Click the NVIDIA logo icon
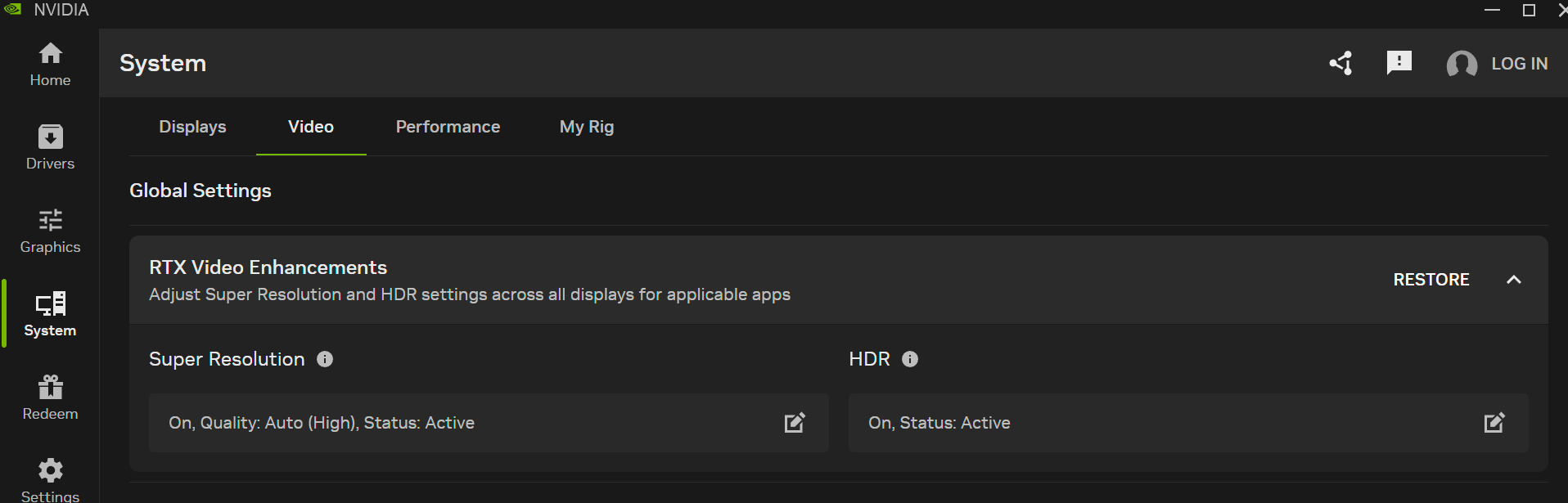Screen dimensions: 1568x503 click(x=12, y=9)
